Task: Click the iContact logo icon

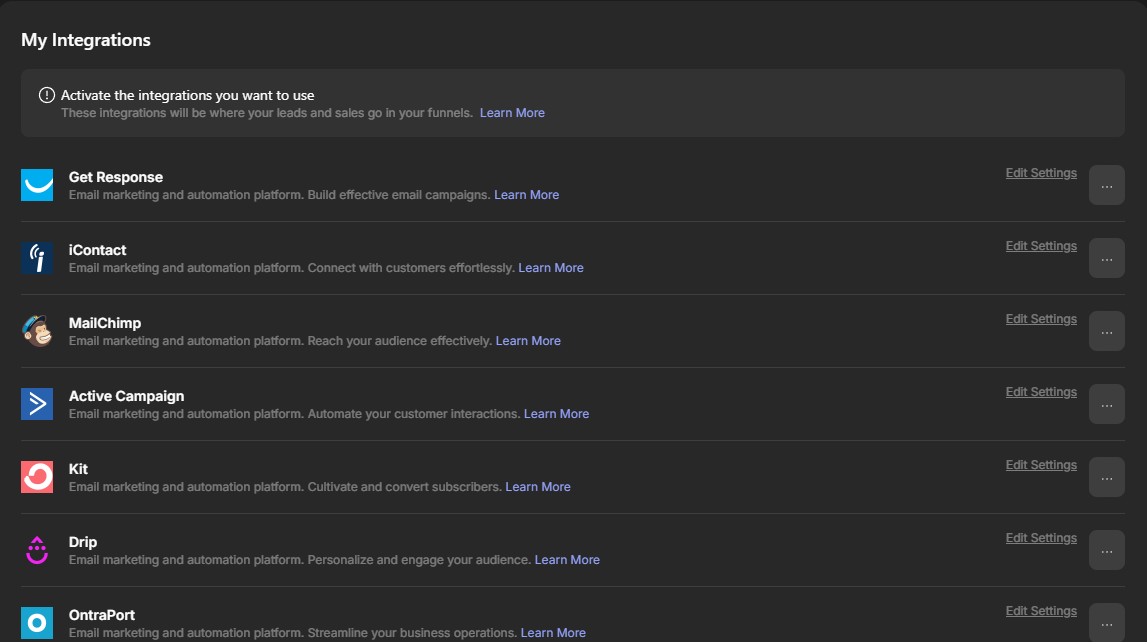Action: [x=37, y=258]
